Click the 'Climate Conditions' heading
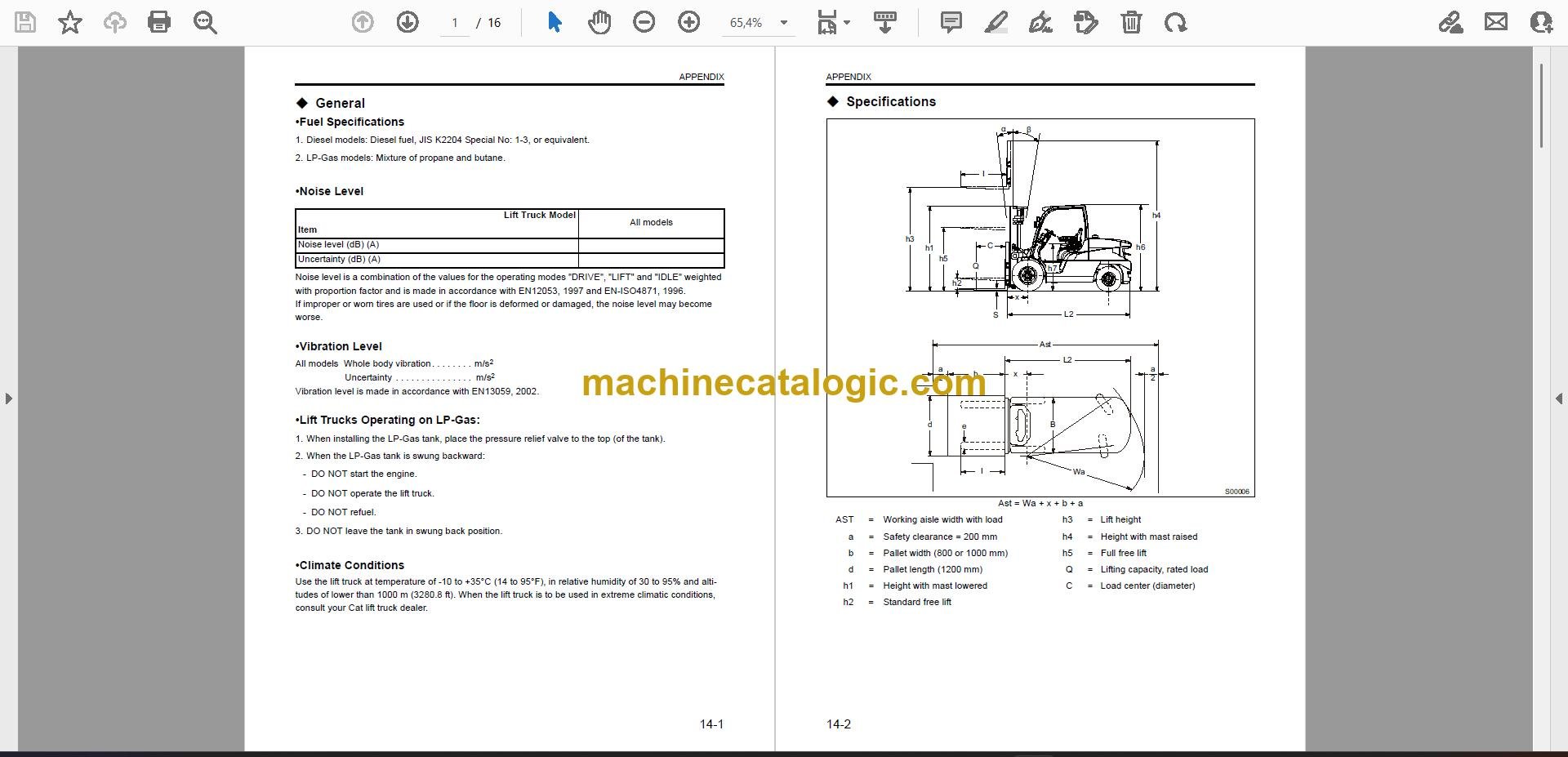 (351, 565)
